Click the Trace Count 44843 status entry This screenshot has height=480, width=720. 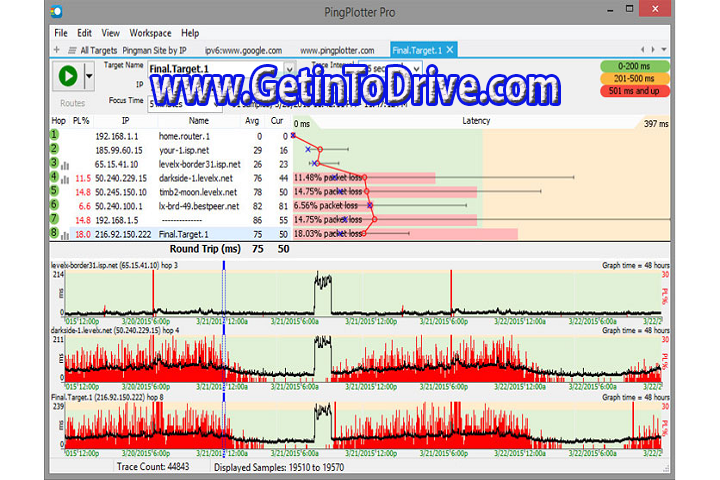(153, 467)
